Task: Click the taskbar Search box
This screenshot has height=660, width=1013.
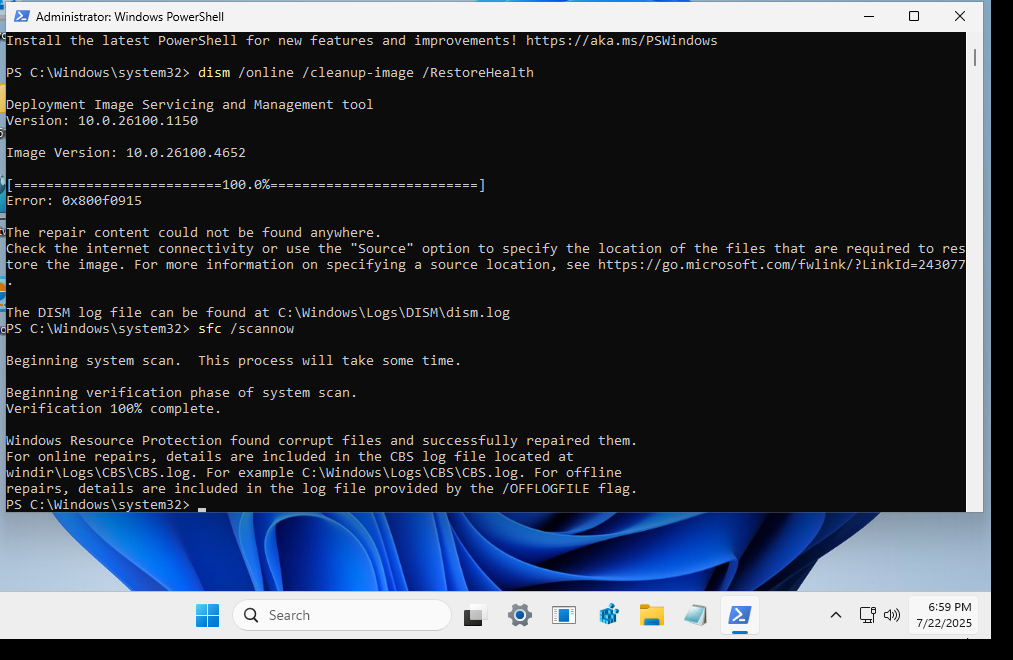Action: [x=342, y=615]
